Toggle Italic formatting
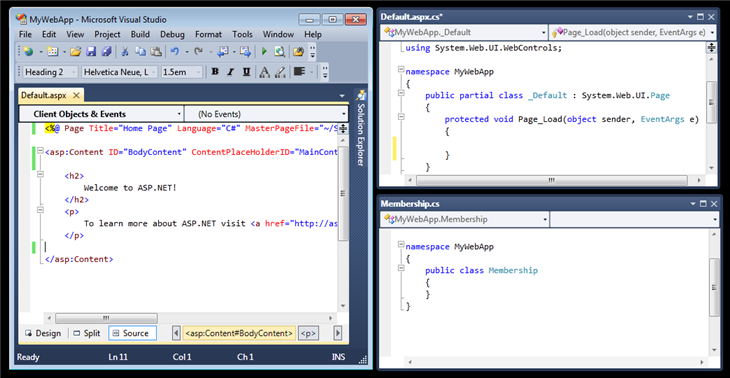 coord(230,72)
